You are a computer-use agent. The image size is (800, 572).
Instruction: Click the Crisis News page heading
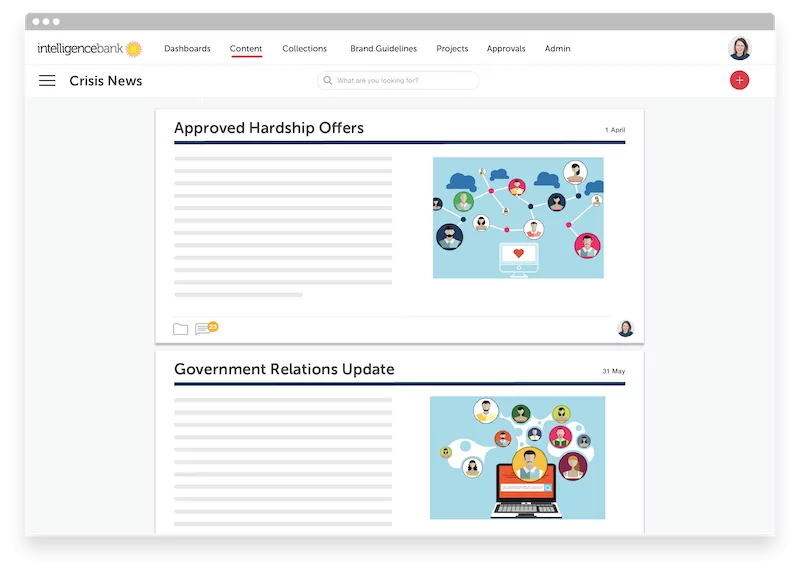tap(106, 81)
